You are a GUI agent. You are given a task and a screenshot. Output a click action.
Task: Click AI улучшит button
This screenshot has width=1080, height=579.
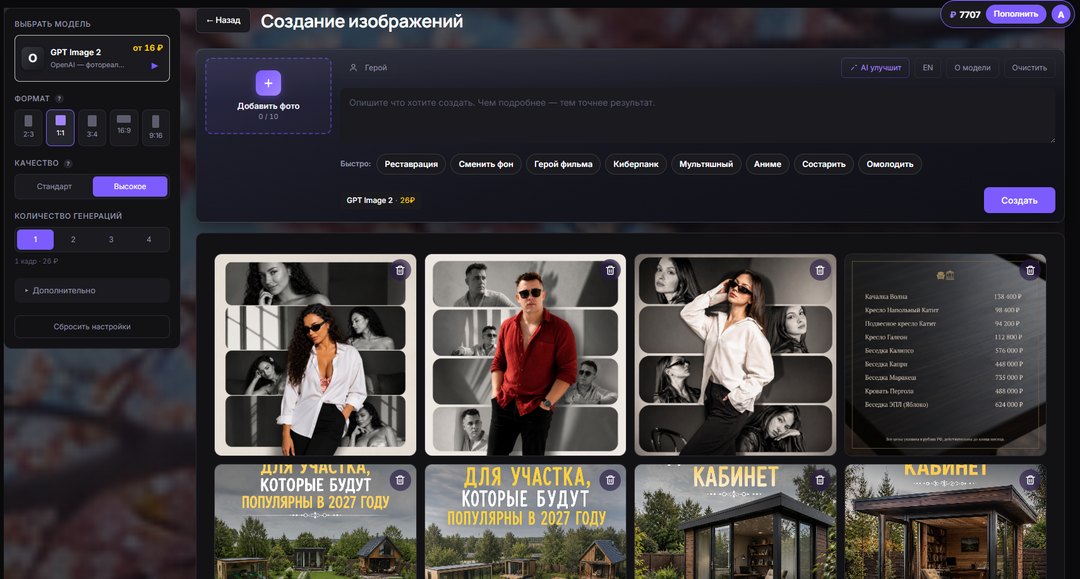point(875,67)
